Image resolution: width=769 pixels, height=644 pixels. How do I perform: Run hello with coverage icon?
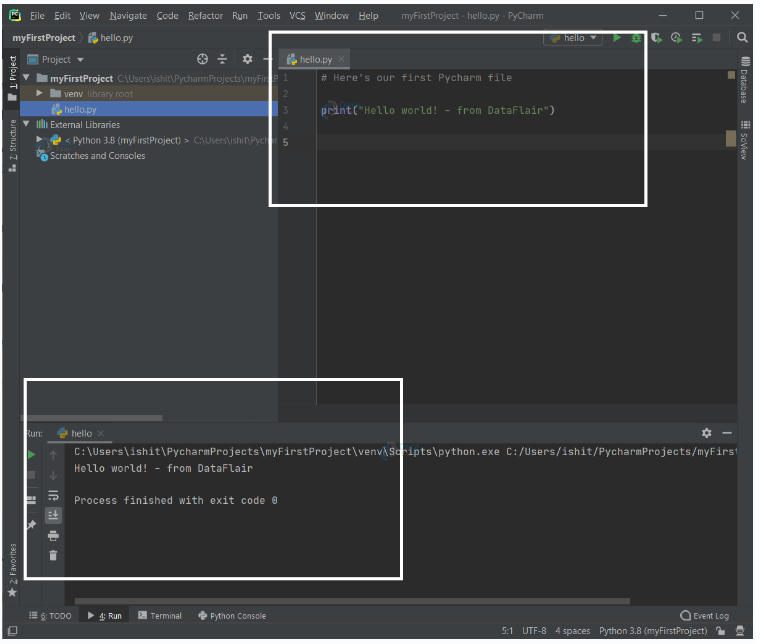click(656, 38)
